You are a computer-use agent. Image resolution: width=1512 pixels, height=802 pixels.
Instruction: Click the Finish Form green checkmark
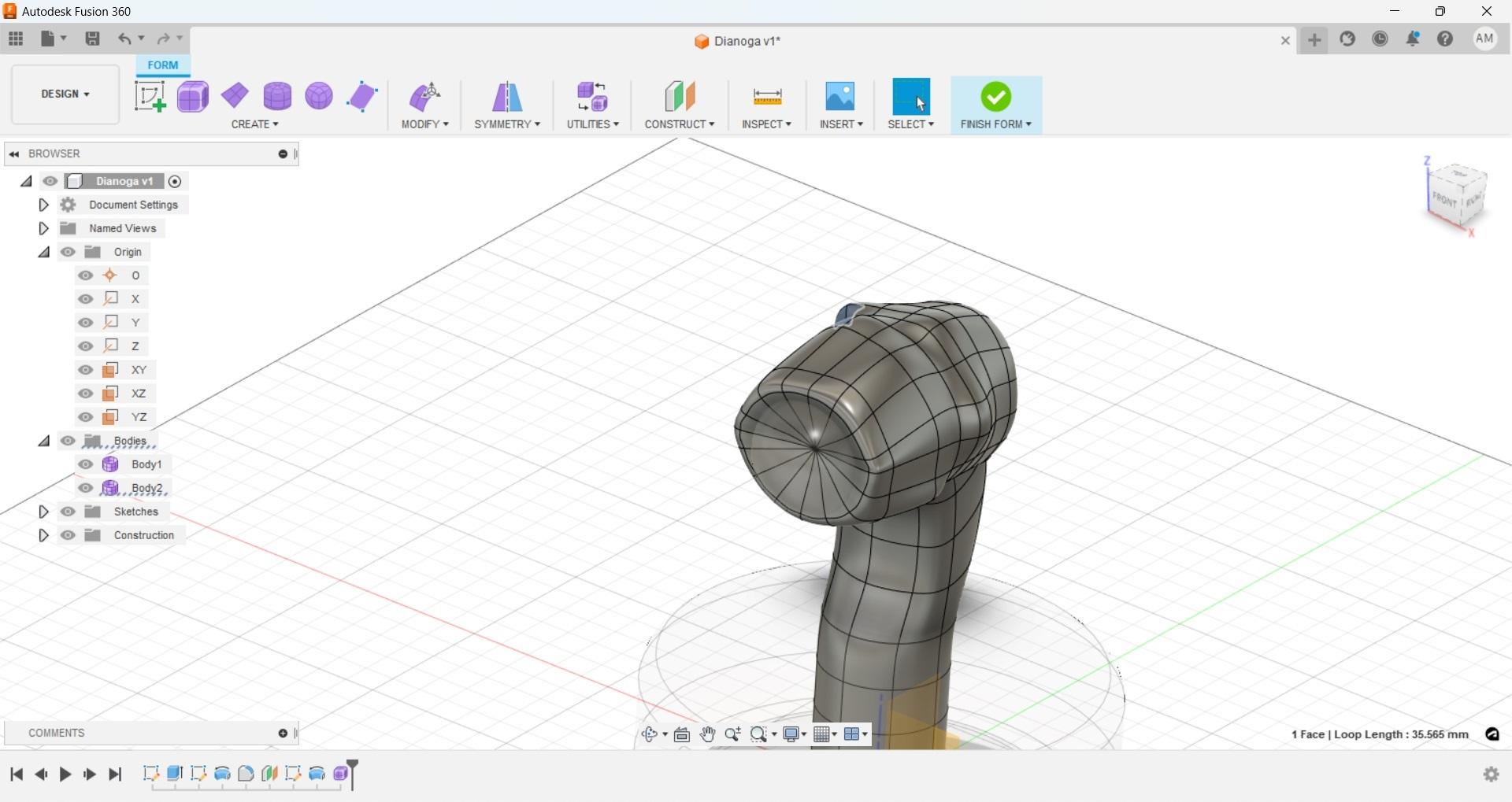point(996,97)
